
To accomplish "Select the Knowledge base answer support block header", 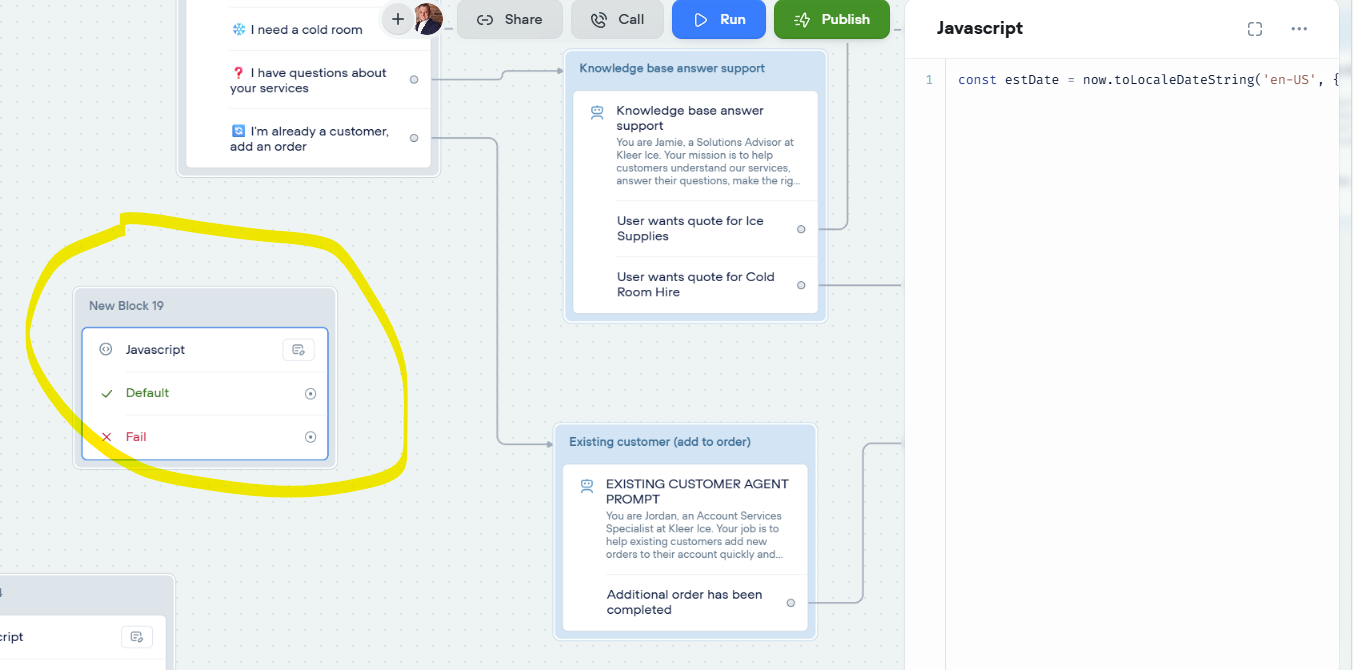I will (x=672, y=68).
